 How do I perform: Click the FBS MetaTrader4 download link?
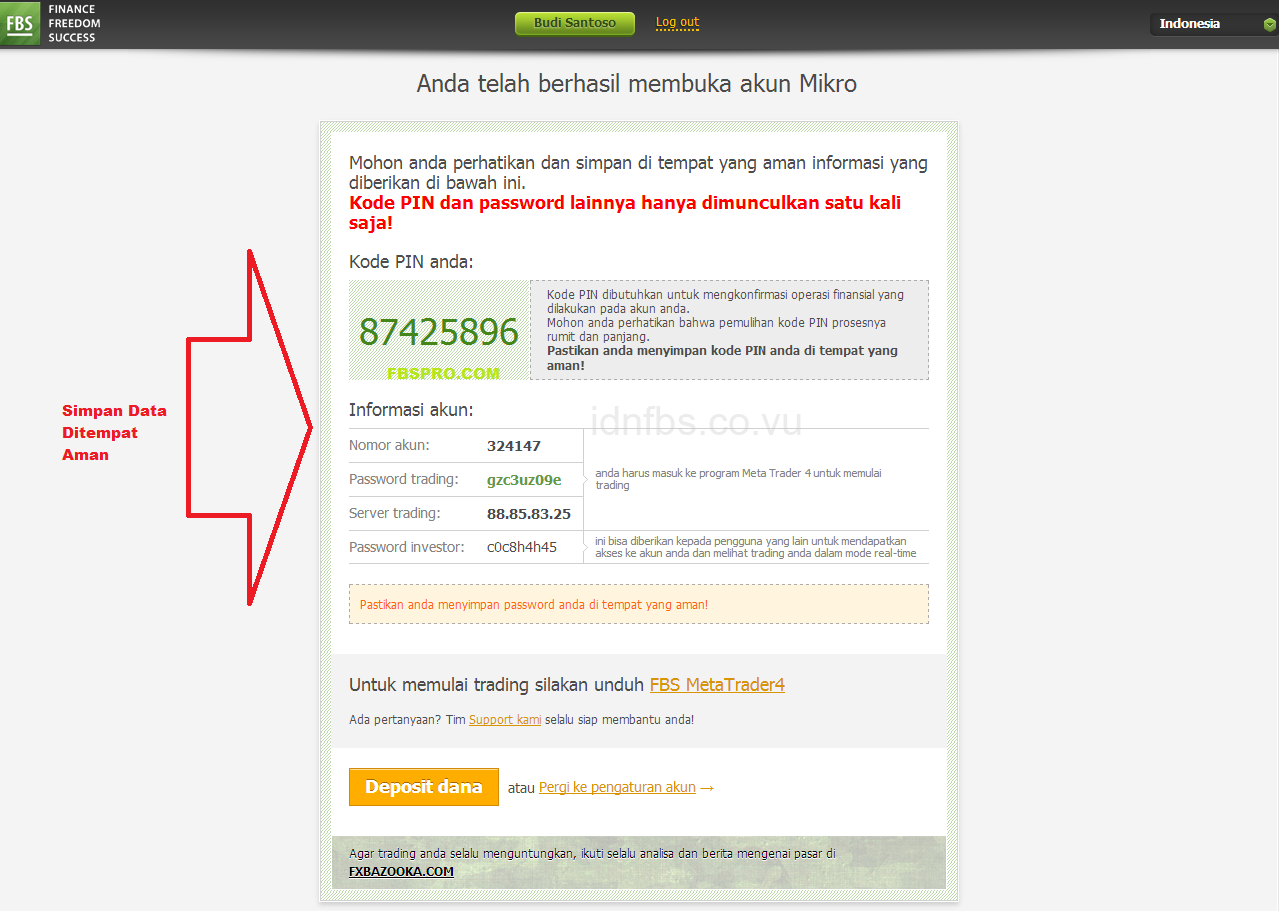coord(717,685)
